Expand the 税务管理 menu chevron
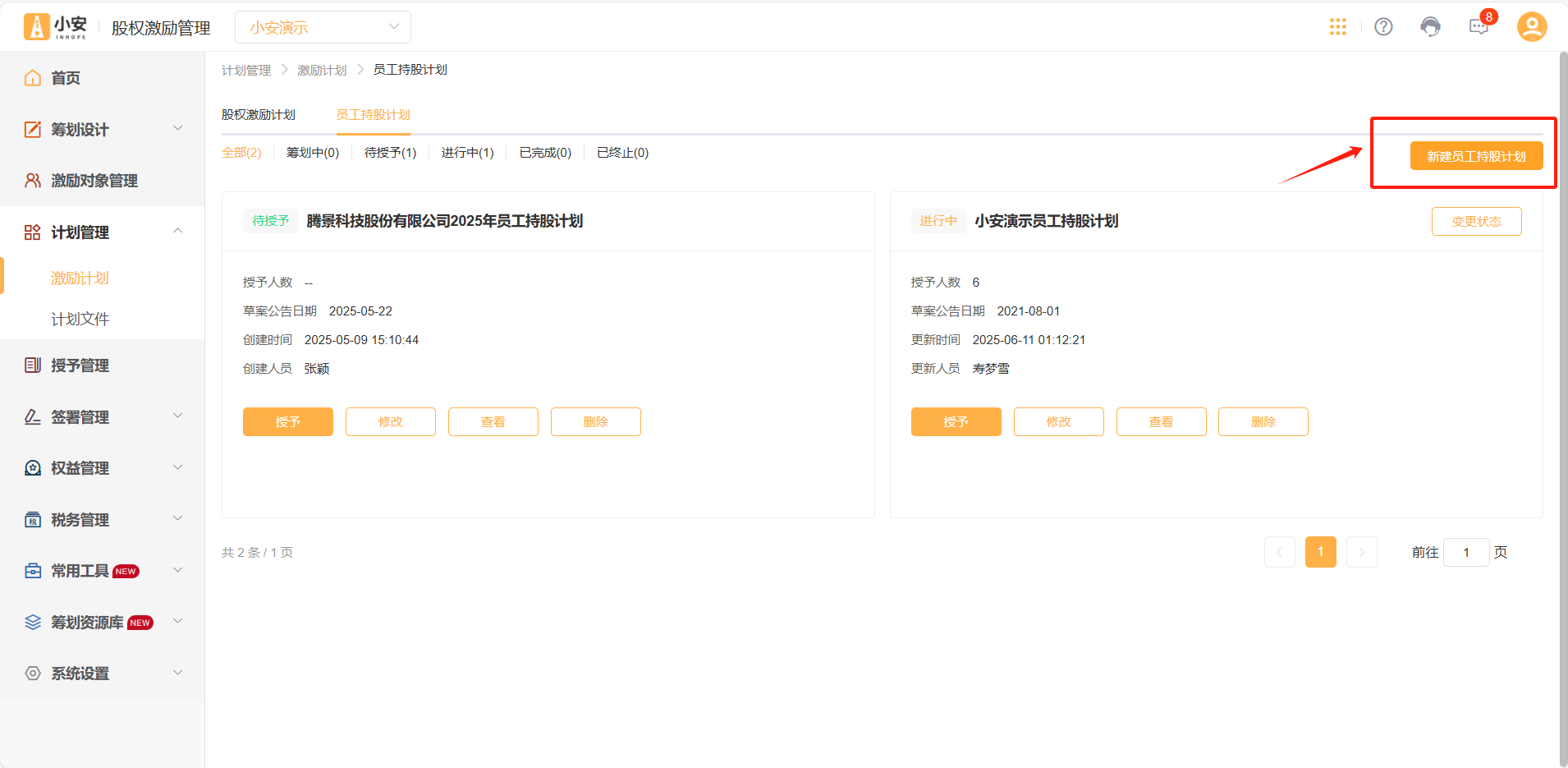 (178, 518)
